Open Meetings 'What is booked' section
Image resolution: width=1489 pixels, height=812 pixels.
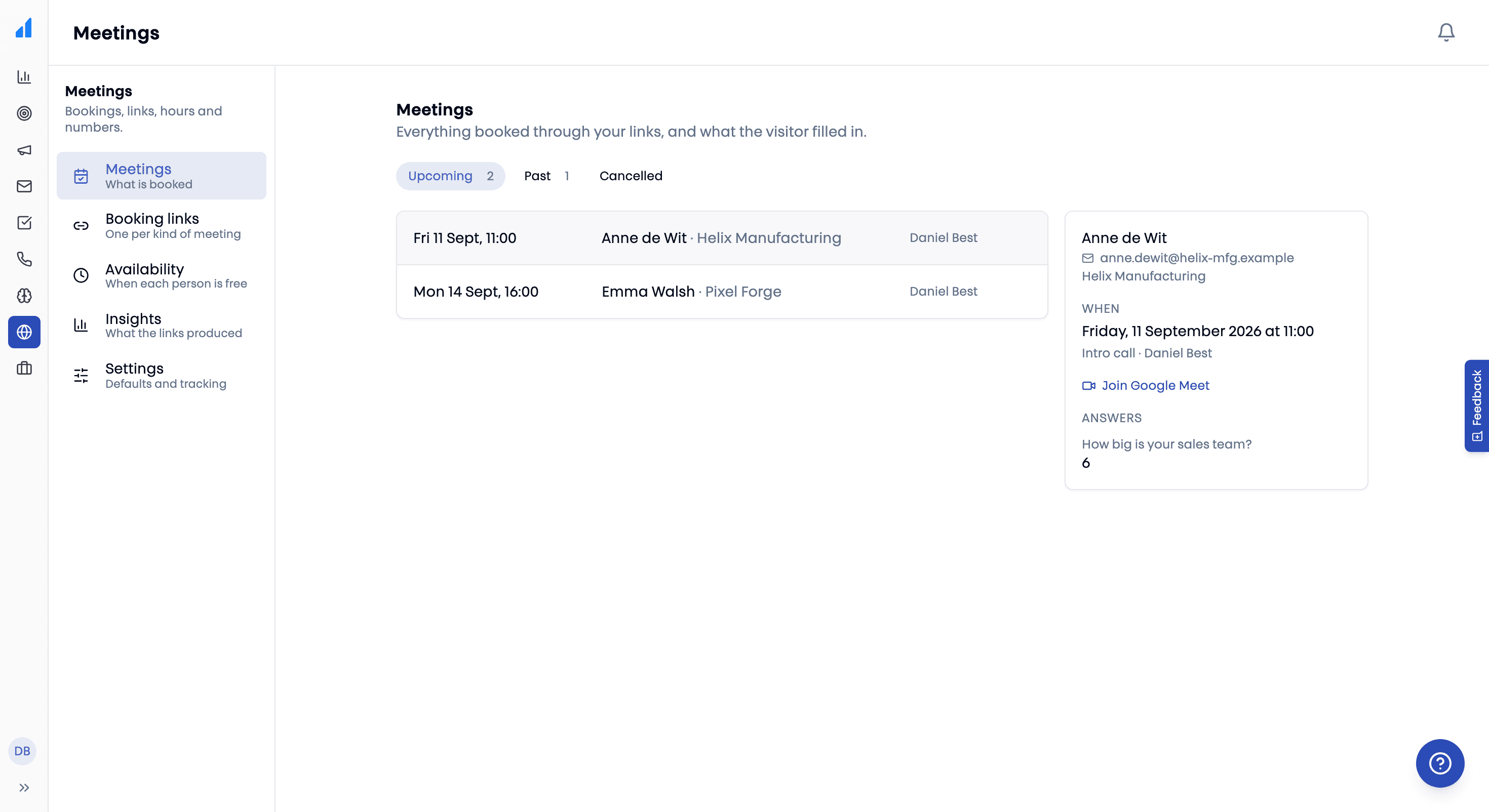[161, 176]
